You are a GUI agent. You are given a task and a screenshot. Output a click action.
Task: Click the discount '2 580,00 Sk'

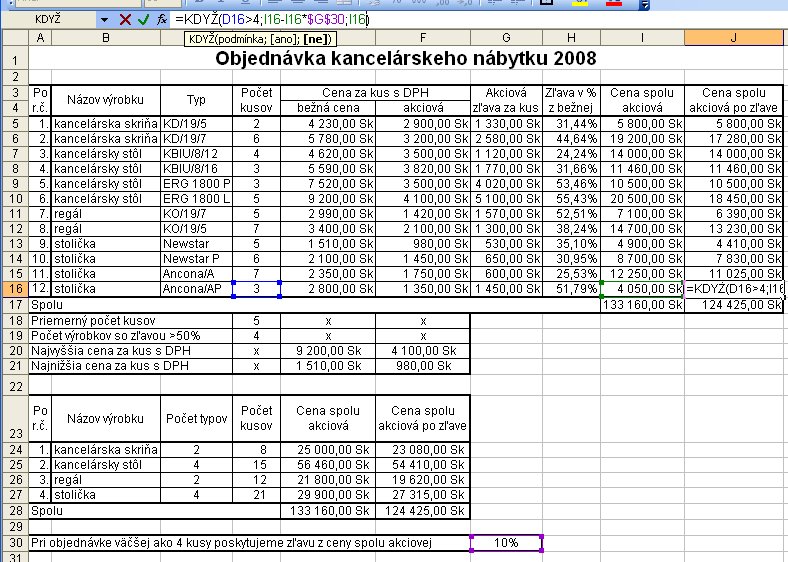click(506, 139)
